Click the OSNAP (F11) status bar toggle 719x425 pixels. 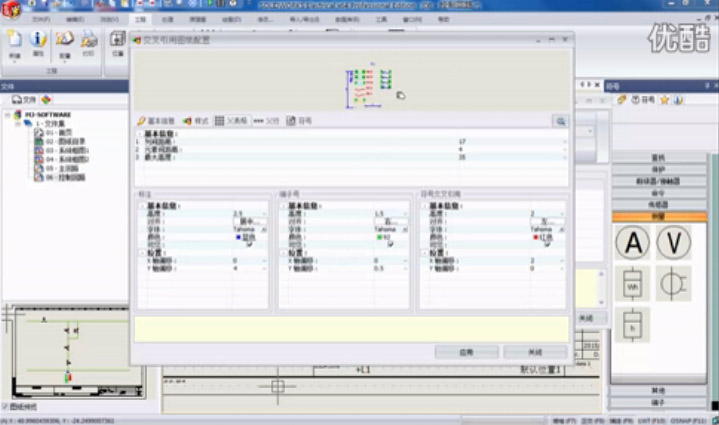pos(689,420)
